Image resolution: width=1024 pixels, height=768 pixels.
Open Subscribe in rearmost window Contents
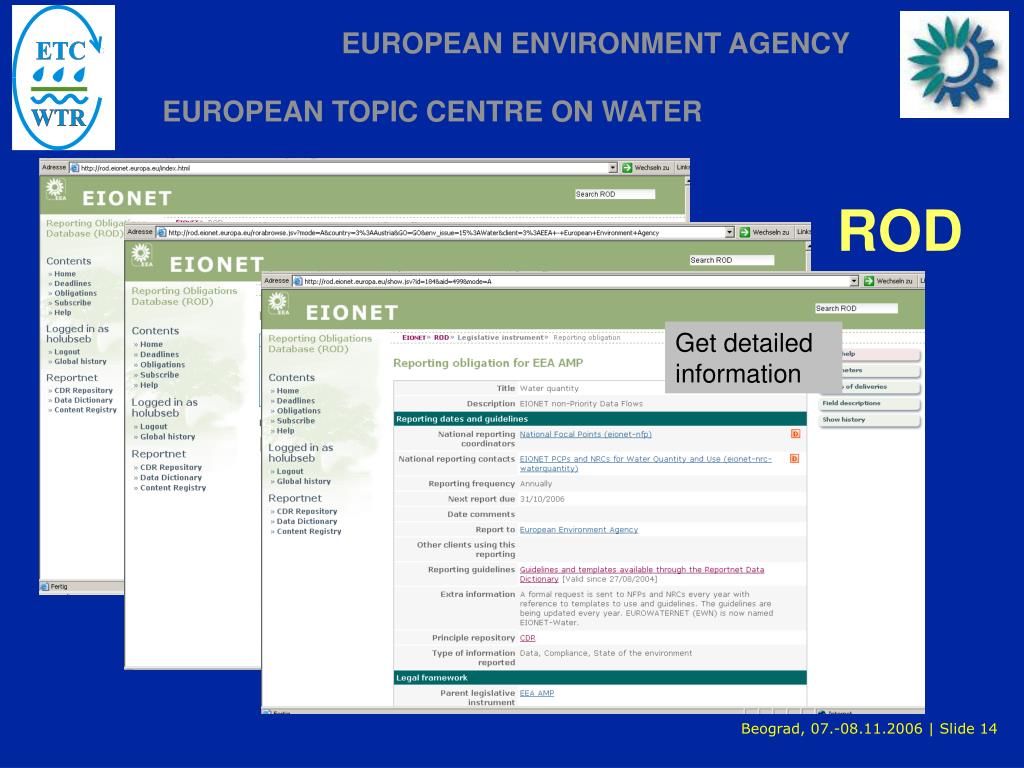72,303
